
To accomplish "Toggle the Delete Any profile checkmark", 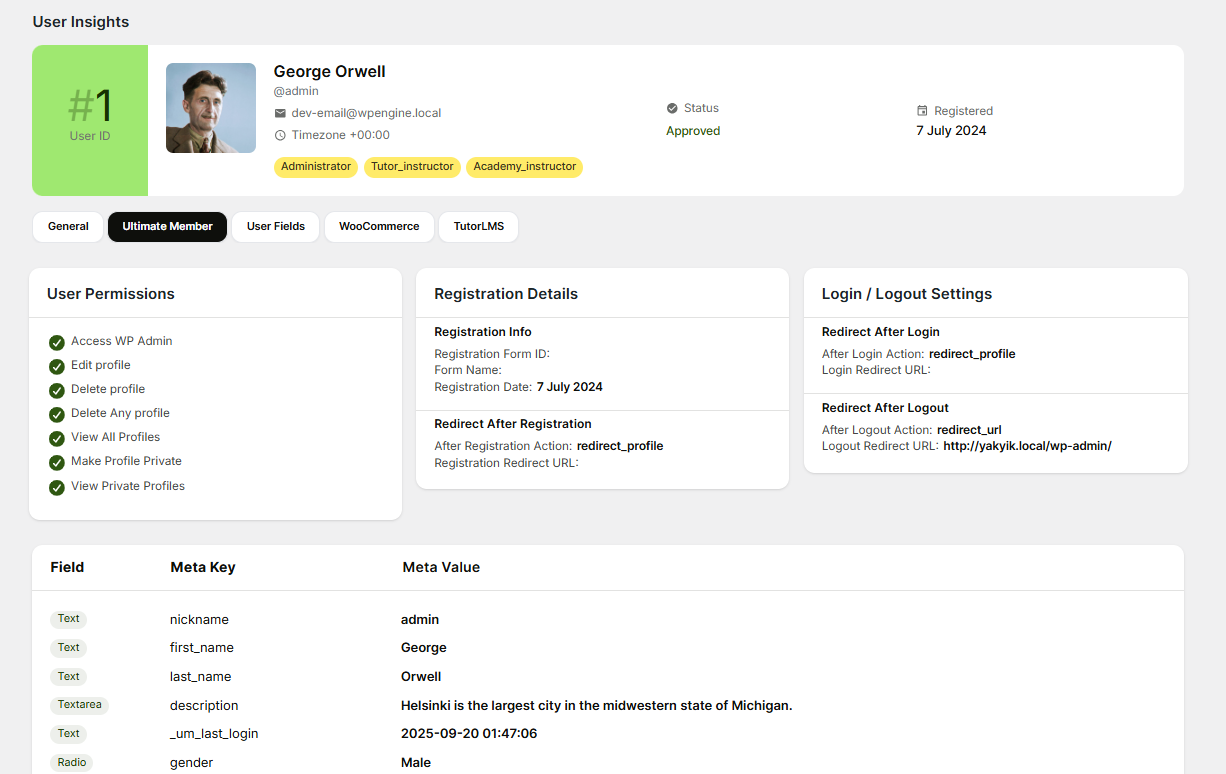I will [x=57, y=414].
